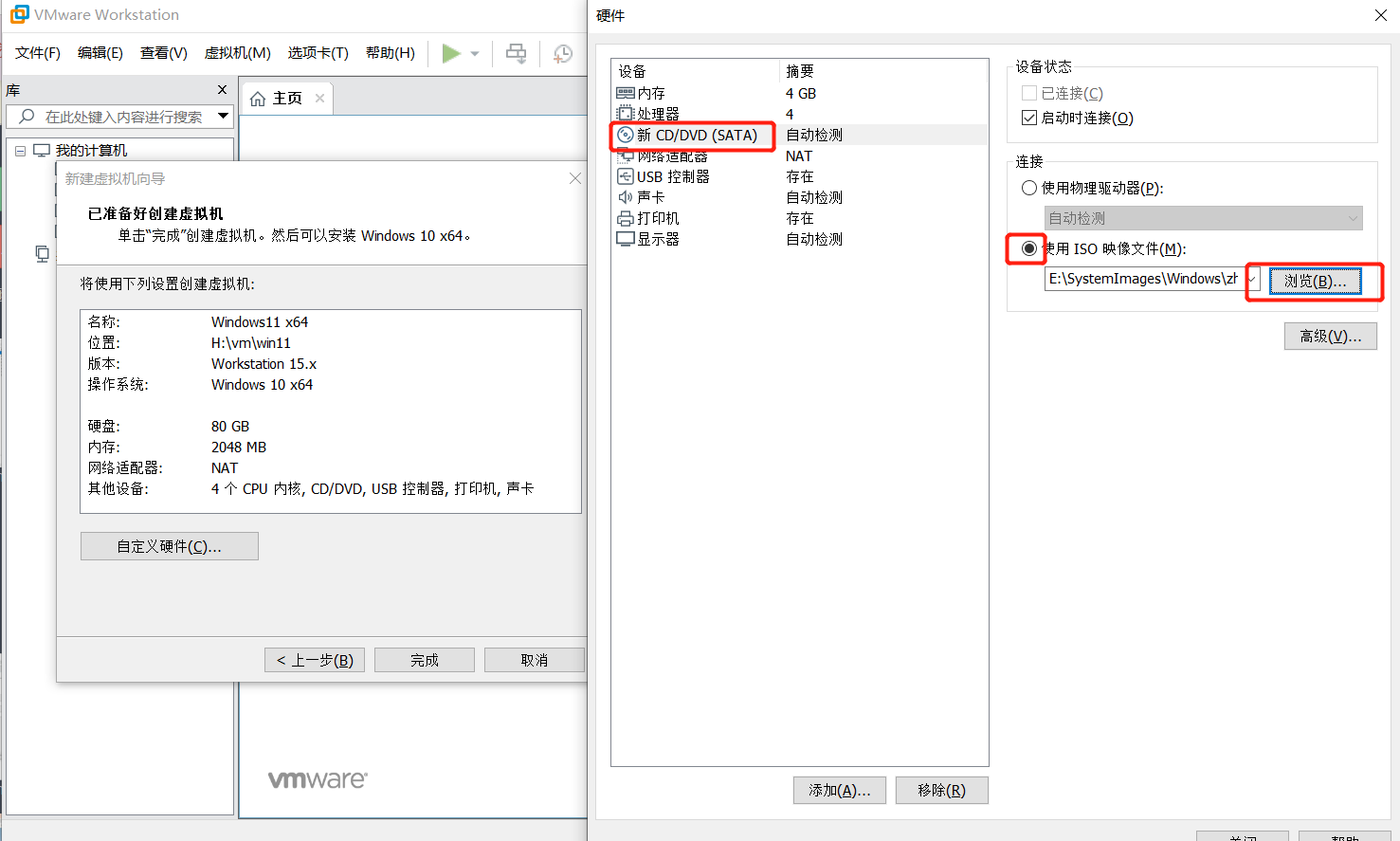Viewport: 1400px width, 841px height.
Task: Click the ISO image path input field
Action: tap(1144, 279)
